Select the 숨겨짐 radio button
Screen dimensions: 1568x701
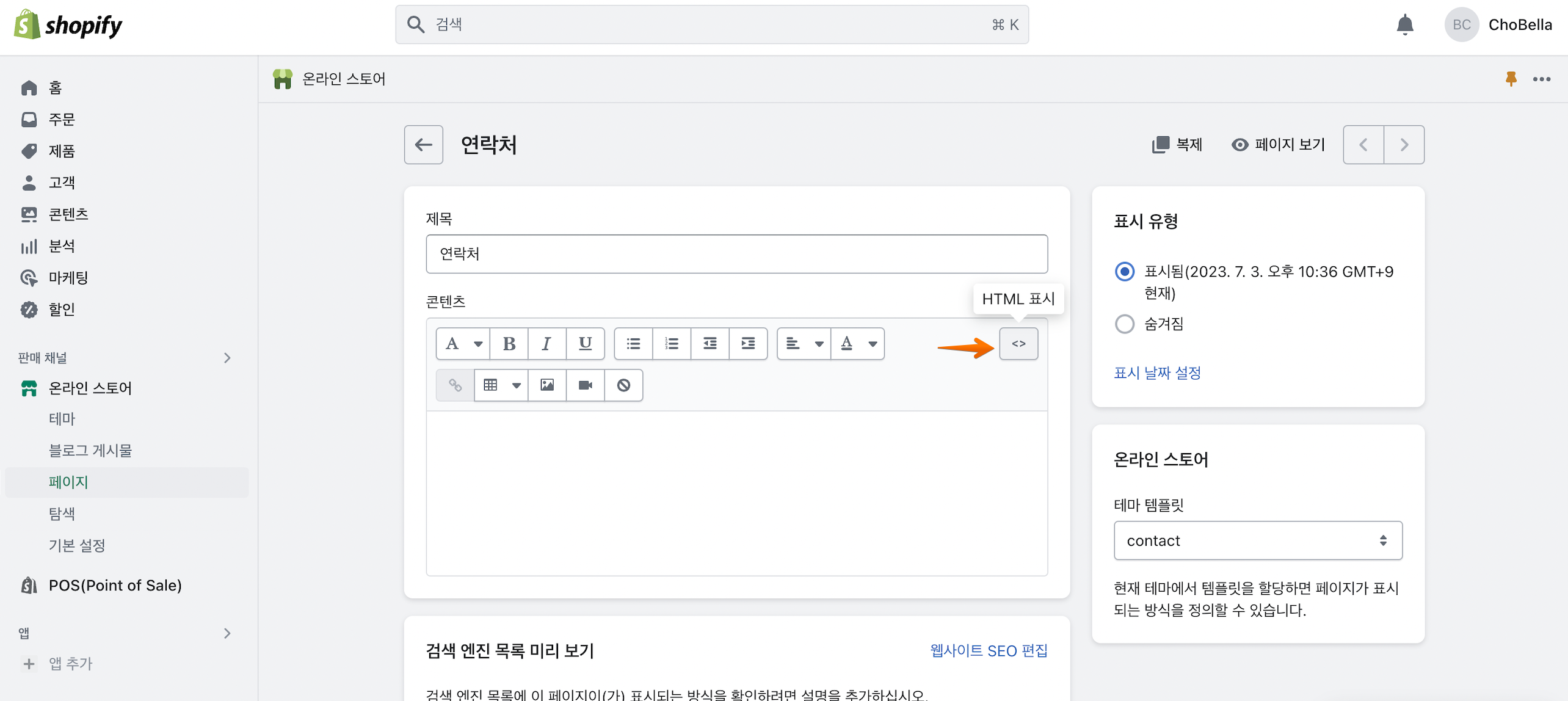coord(1124,324)
